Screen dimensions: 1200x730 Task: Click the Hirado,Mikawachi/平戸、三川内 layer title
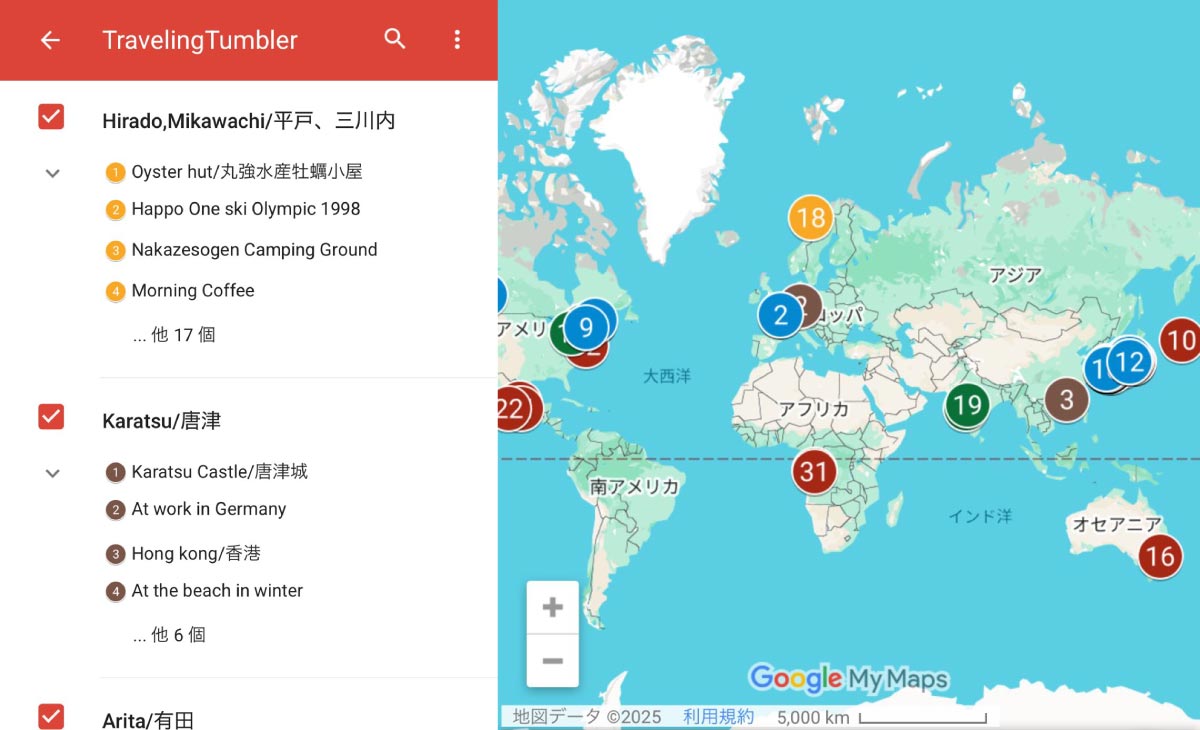(x=249, y=121)
